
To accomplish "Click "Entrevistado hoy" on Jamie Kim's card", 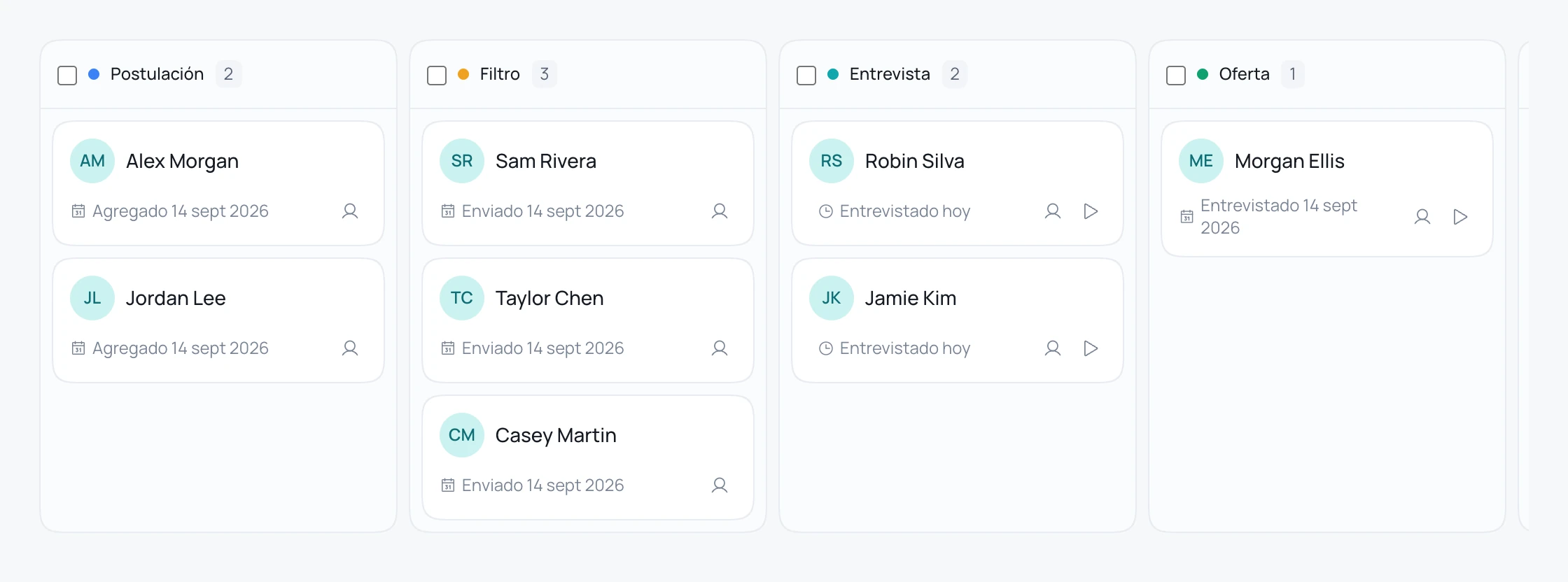I will pyautogui.click(x=904, y=348).
